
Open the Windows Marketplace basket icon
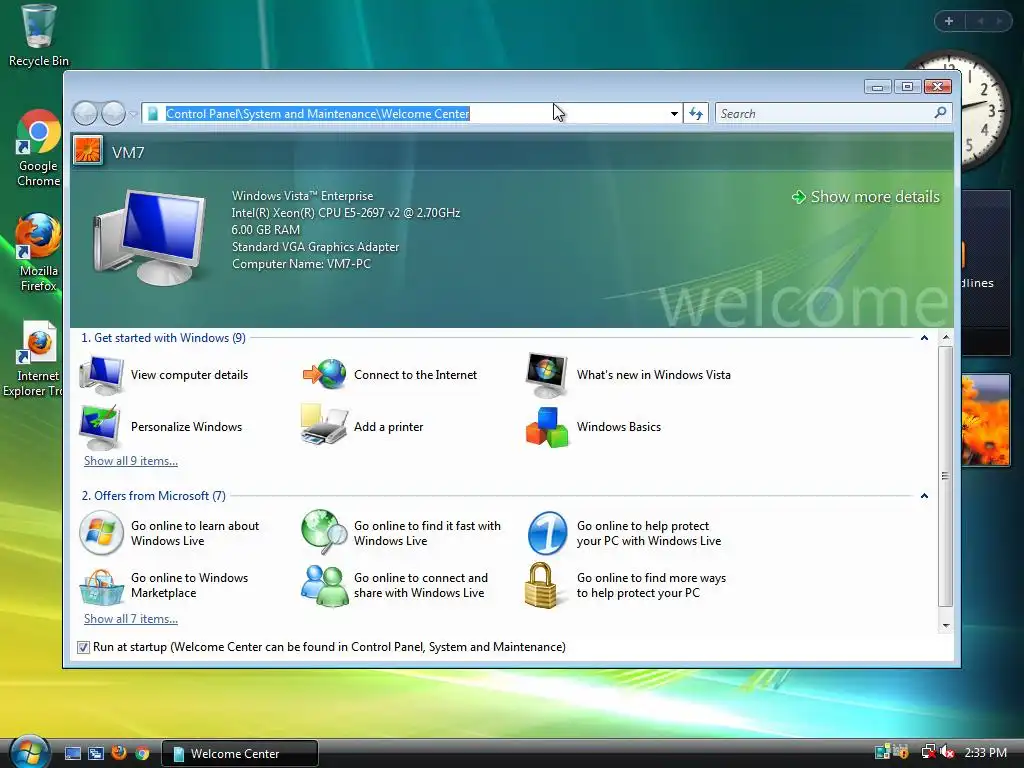point(101,586)
